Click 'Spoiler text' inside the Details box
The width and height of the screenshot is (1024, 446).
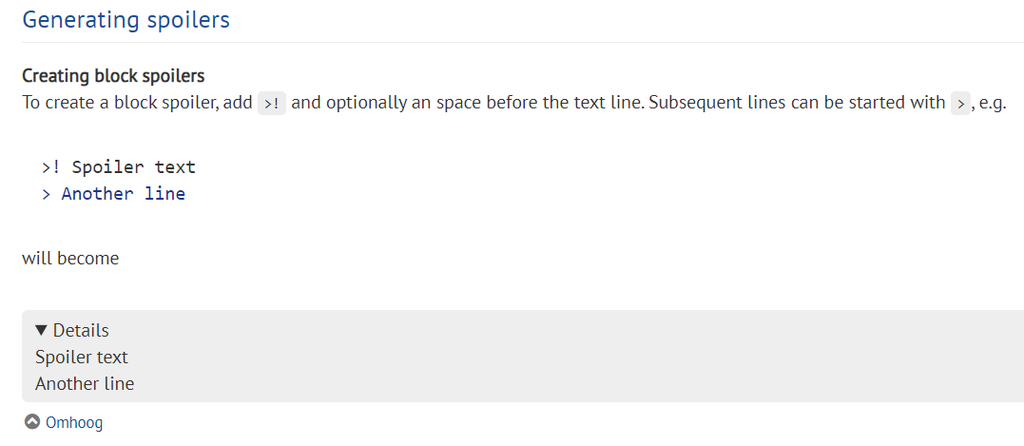coord(81,357)
